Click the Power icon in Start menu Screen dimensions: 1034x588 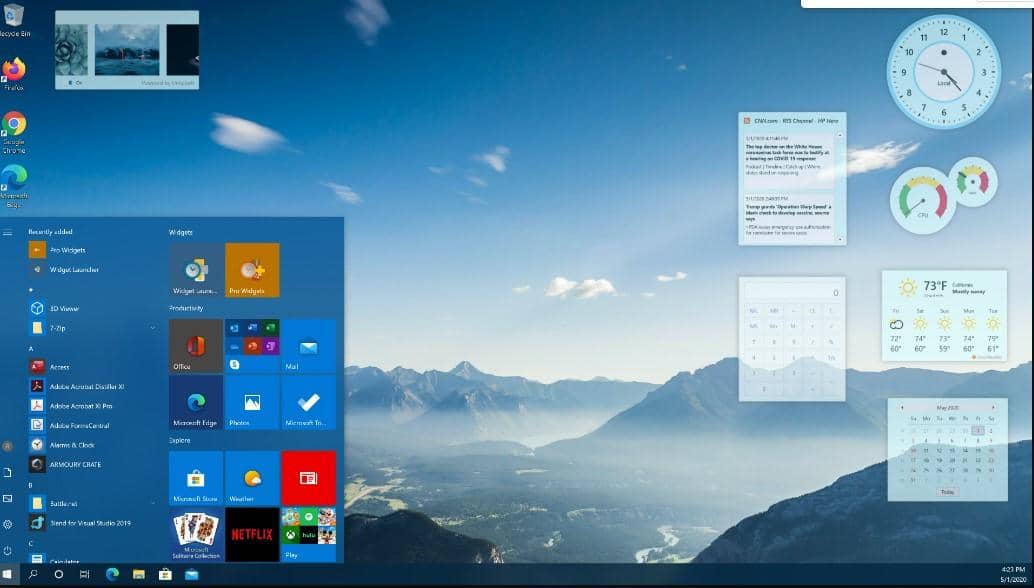pos(7,549)
